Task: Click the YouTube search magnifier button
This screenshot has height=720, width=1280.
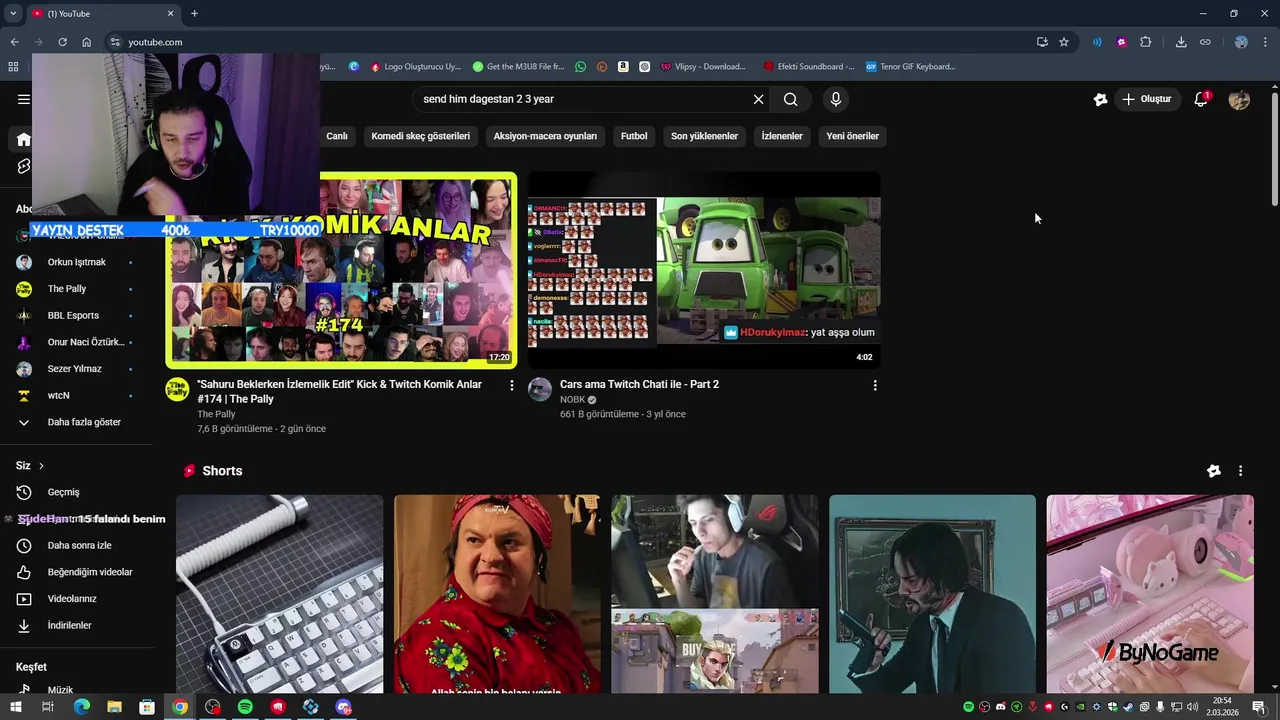Action: click(790, 99)
